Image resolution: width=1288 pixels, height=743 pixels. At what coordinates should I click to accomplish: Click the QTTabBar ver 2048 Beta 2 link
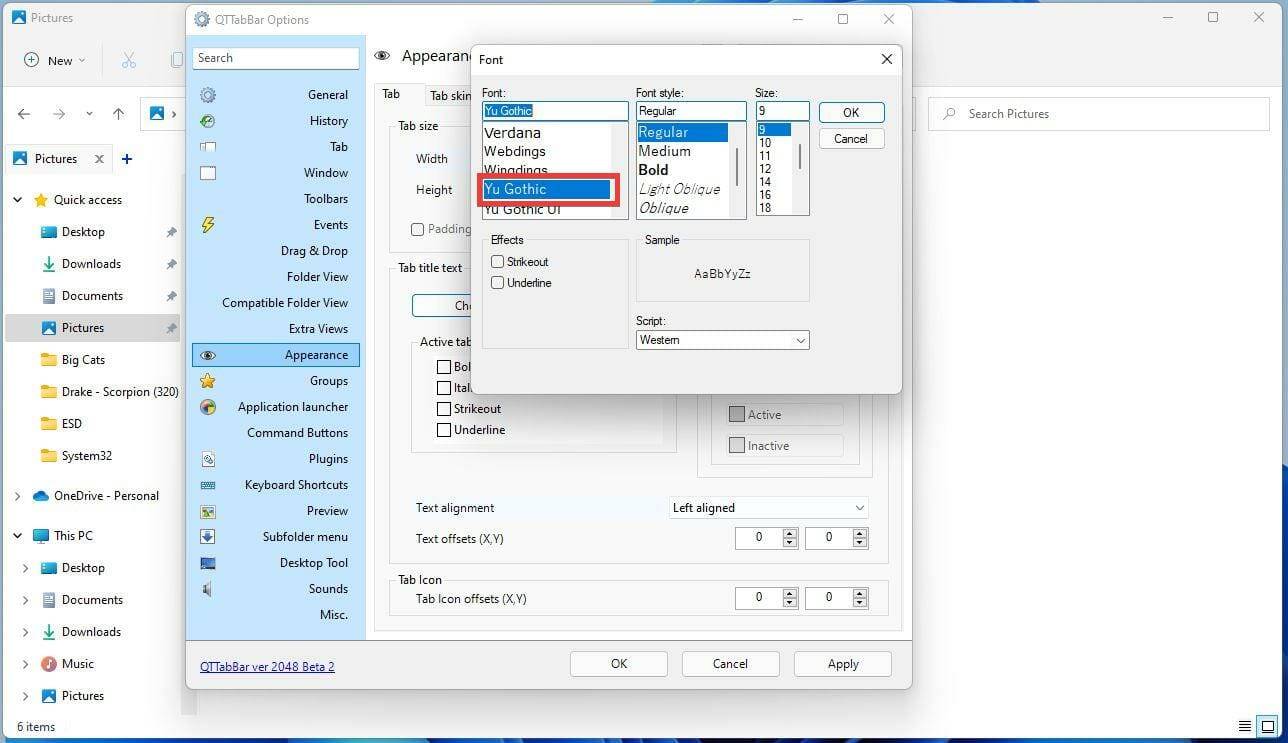coord(267,666)
